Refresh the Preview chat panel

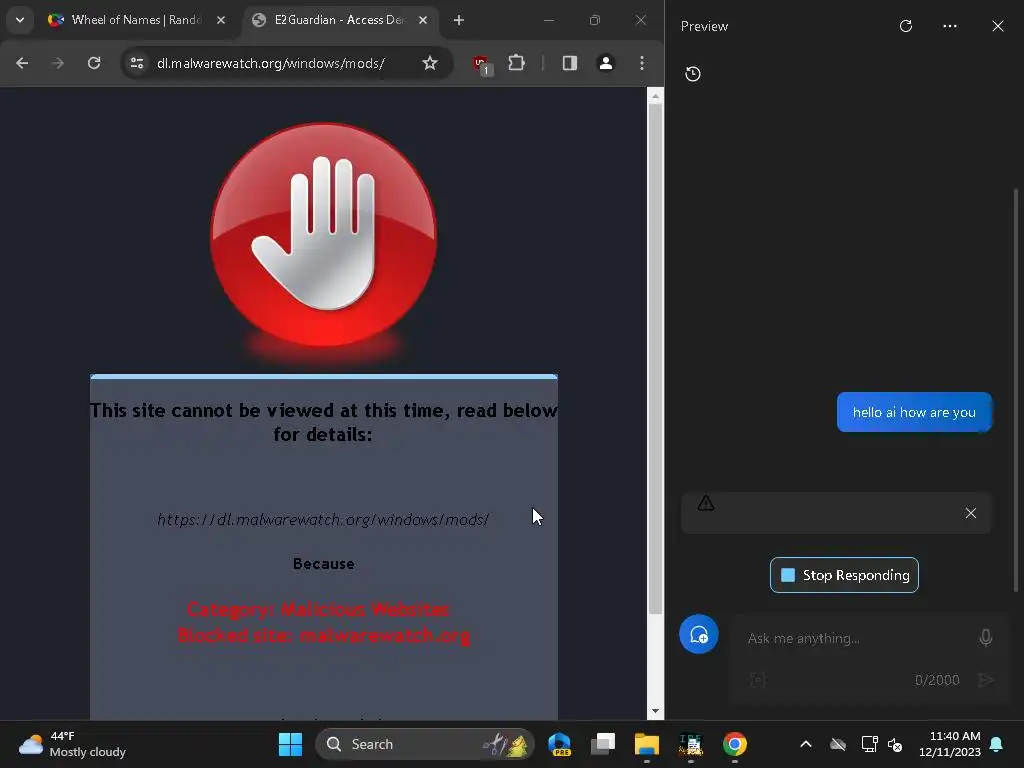click(906, 26)
